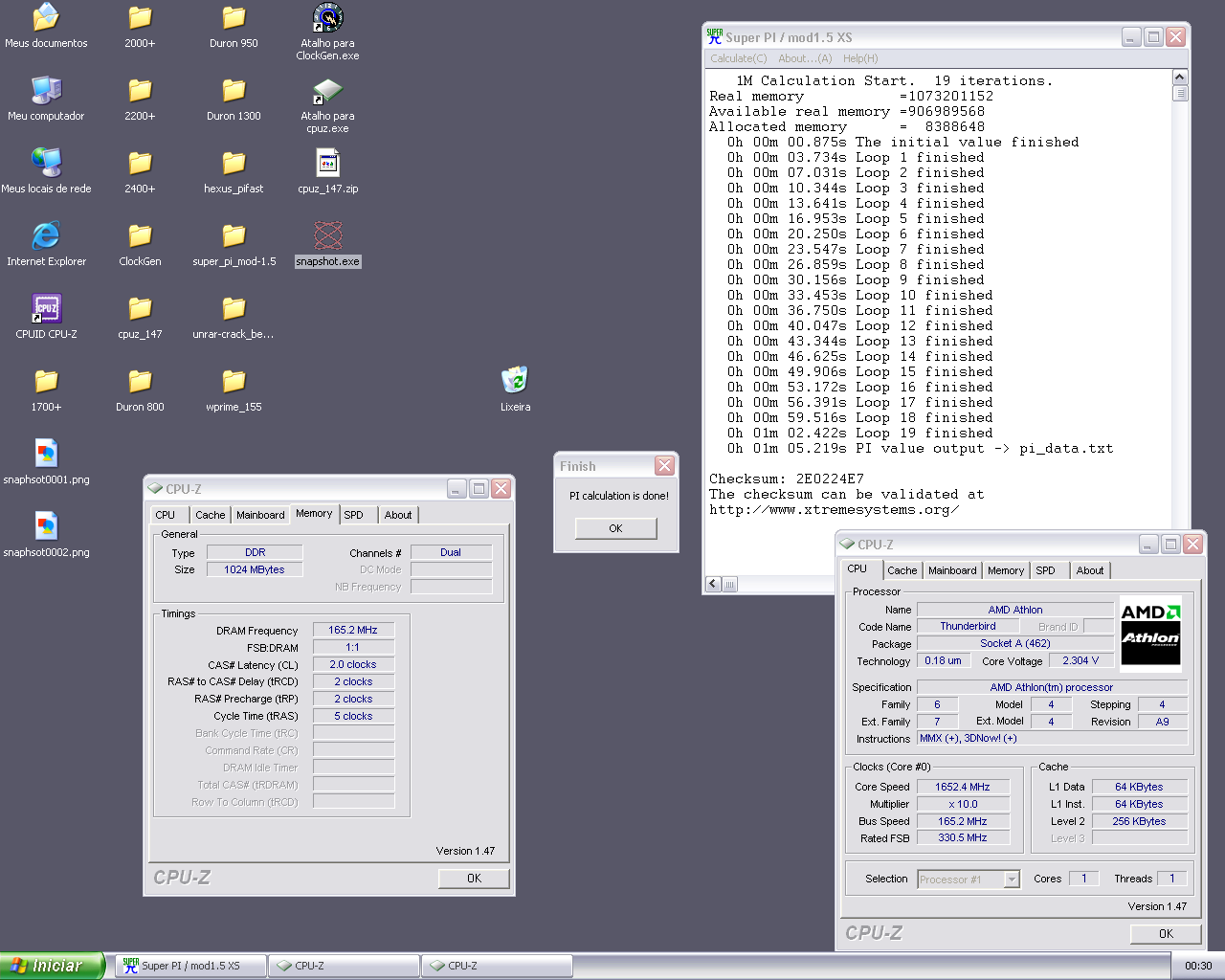This screenshot has height=980, width=1225.
Task: Open Meus documentos desktop icon
Action: click(46, 26)
